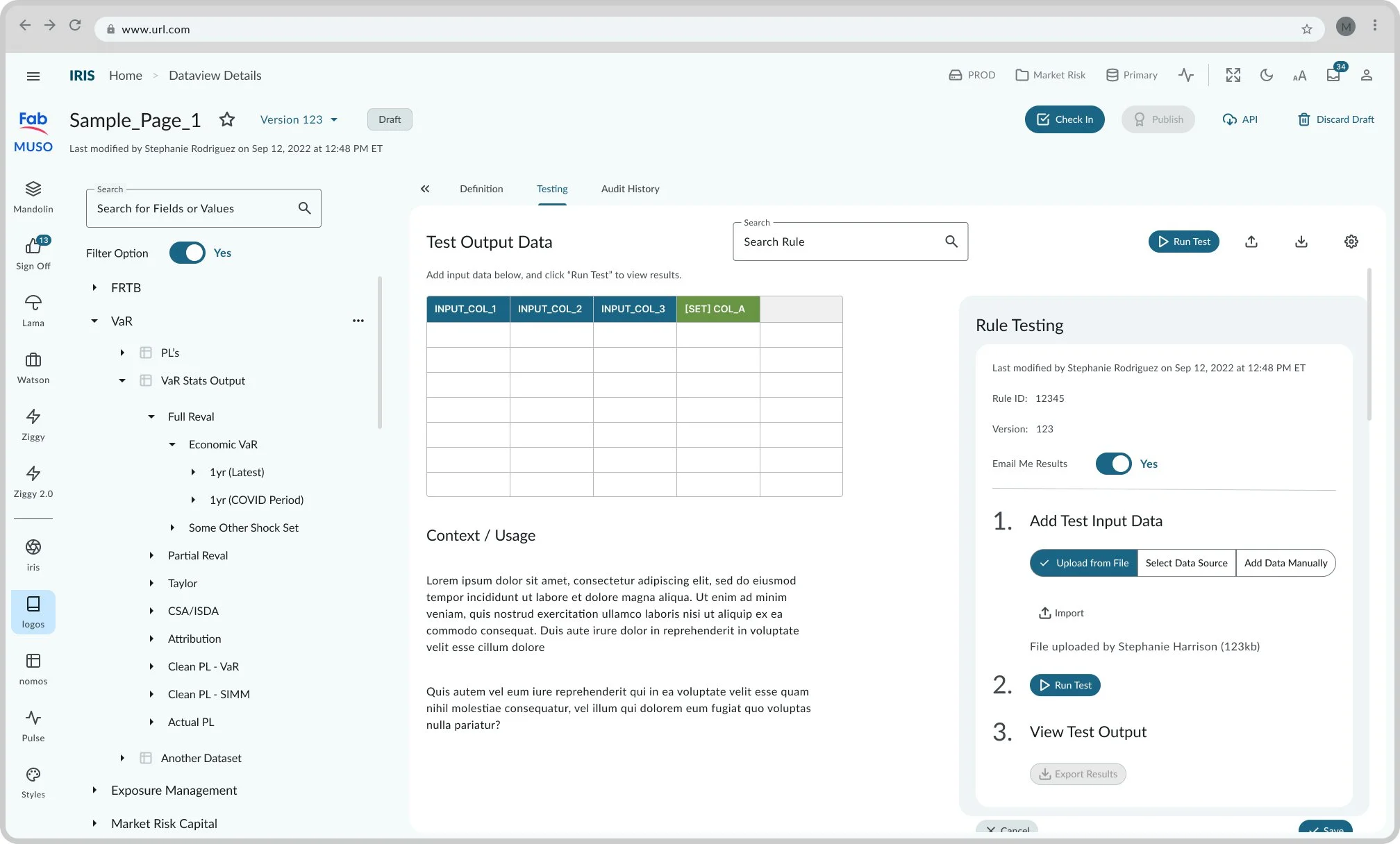
Task: Disable the Email Me Results toggle
Action: click(x=1113, y=464)
